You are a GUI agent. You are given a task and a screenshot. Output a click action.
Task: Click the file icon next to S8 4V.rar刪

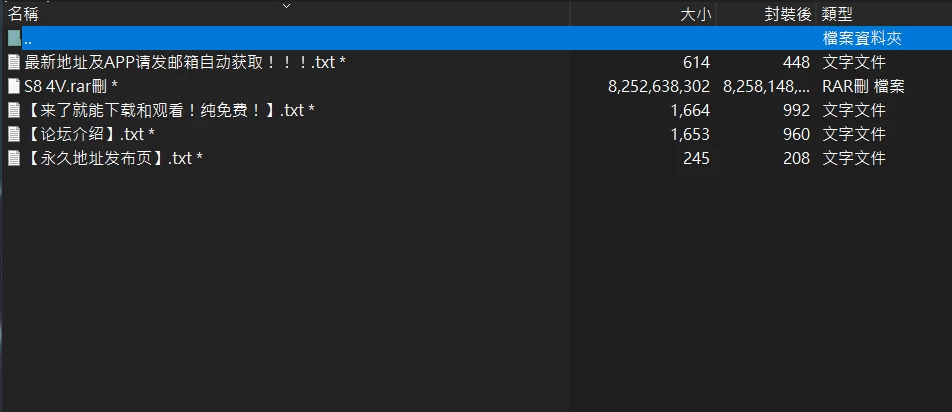tap(13, 86)
